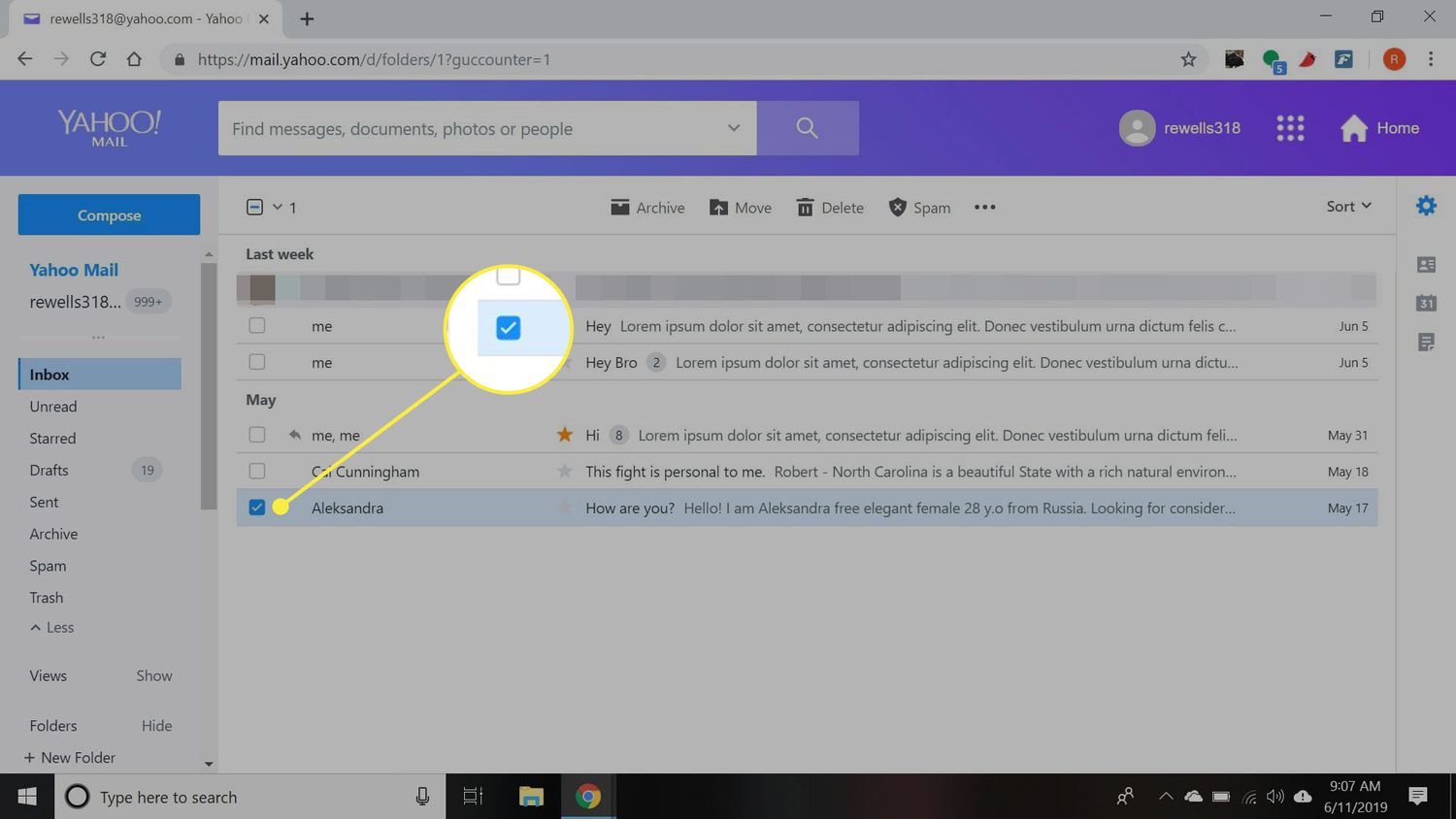Open the Notepad panel icon
Image resolution: width=1456 pixels, height=819 pixels.
point(1426,342)
